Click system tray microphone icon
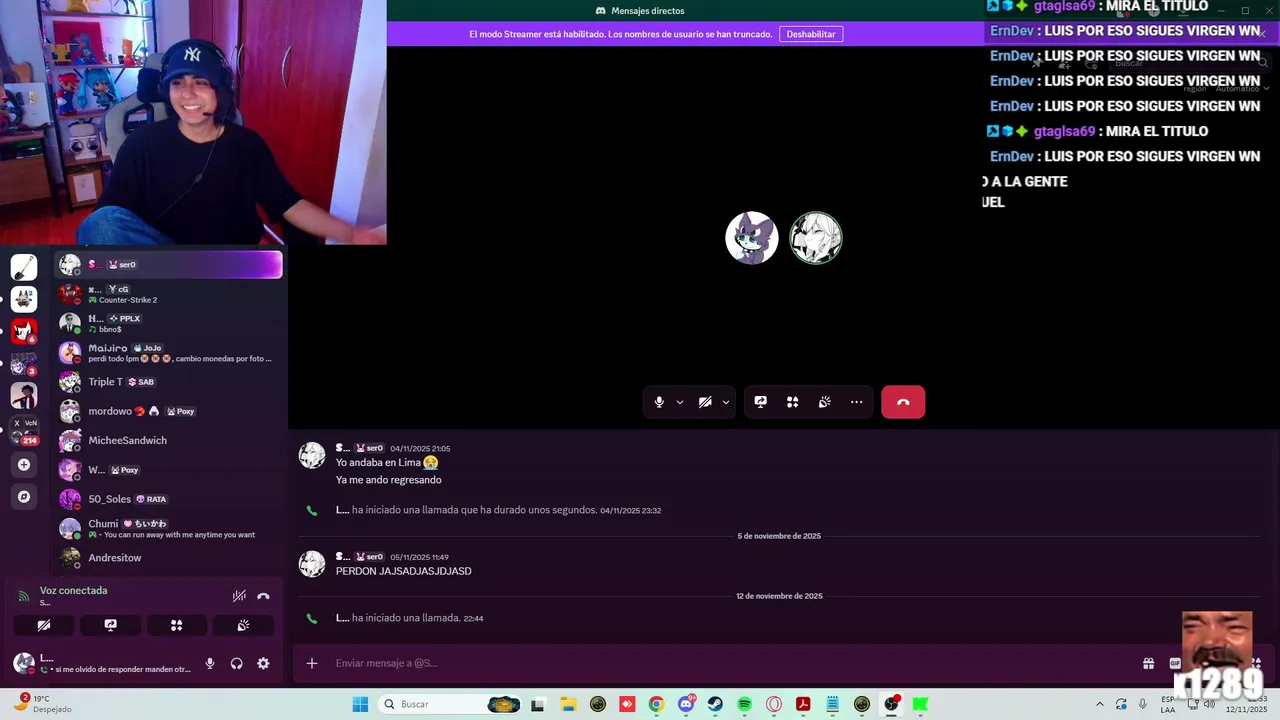This screenshot has width=1280, height=720. (x=1143, y=704)
